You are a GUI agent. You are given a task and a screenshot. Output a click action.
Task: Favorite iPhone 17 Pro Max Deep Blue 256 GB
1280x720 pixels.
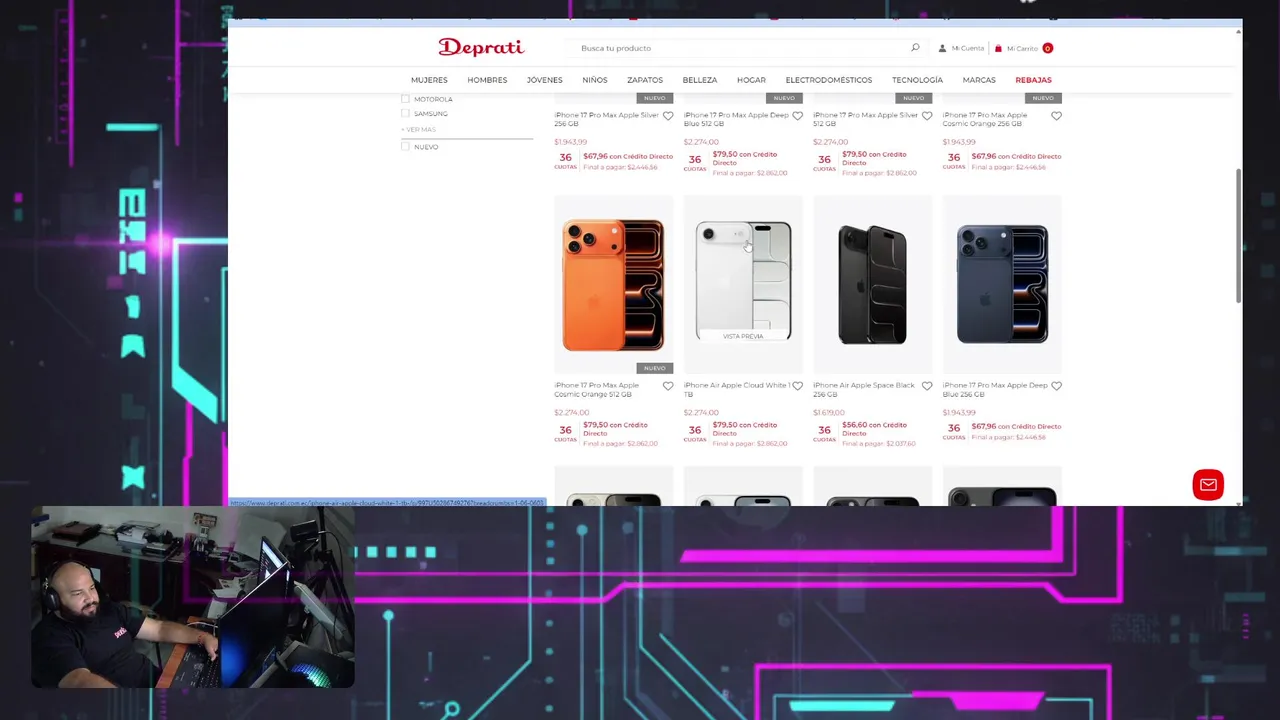1056,386
